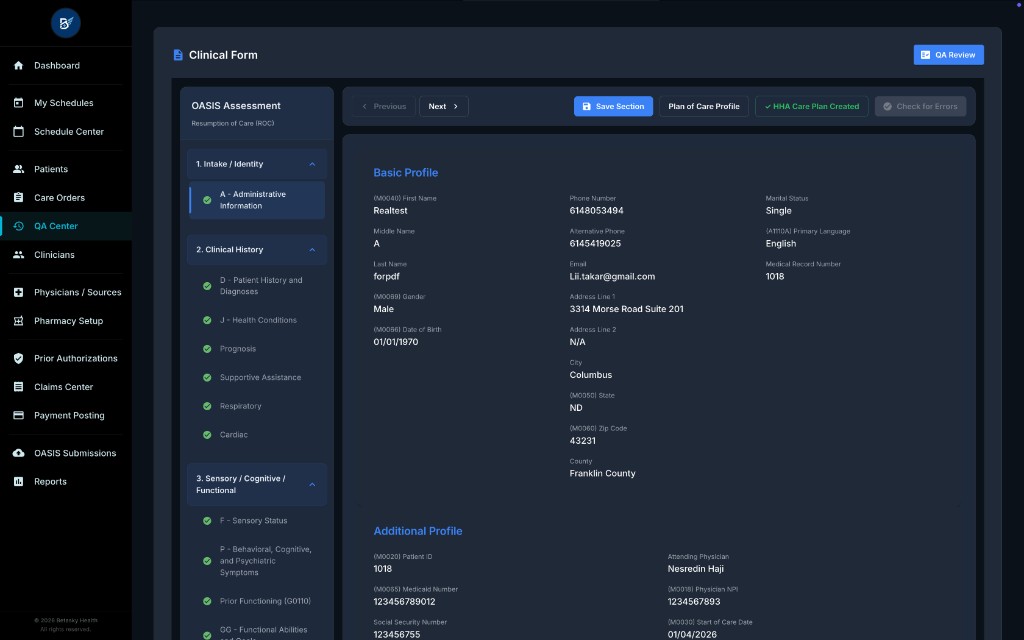Go to Patients in sidebar
This screenshot has width=1024, height=640.
coord(65,168)
